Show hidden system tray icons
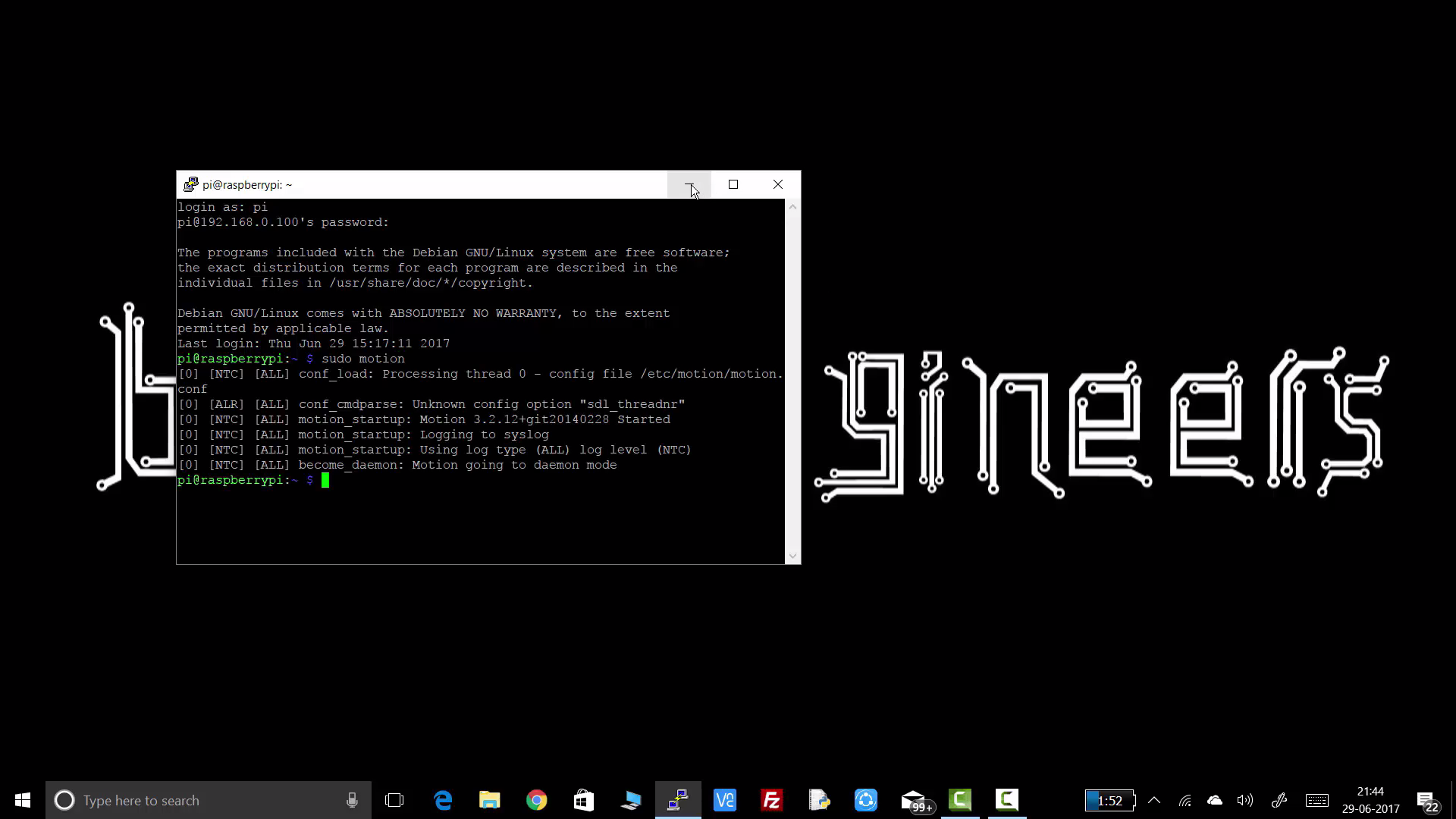 click(1154, 800)
